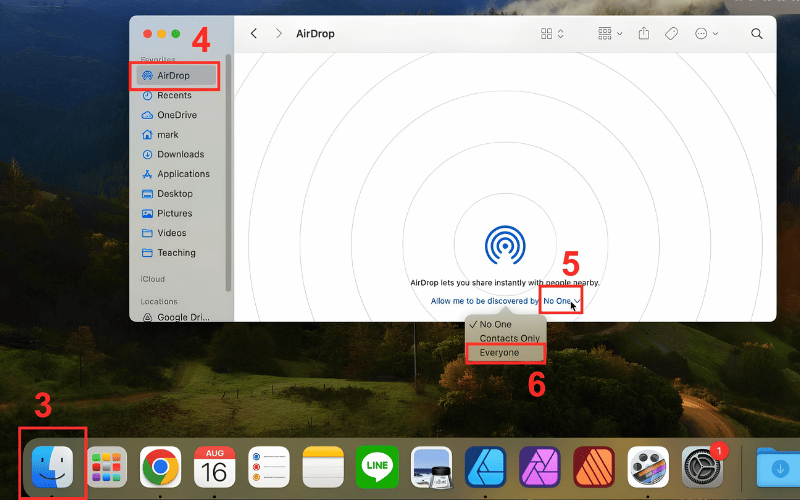Click the iCloud section header in sidebar
The height and width of the screenshot is (500, 800).
coord(153,279)
